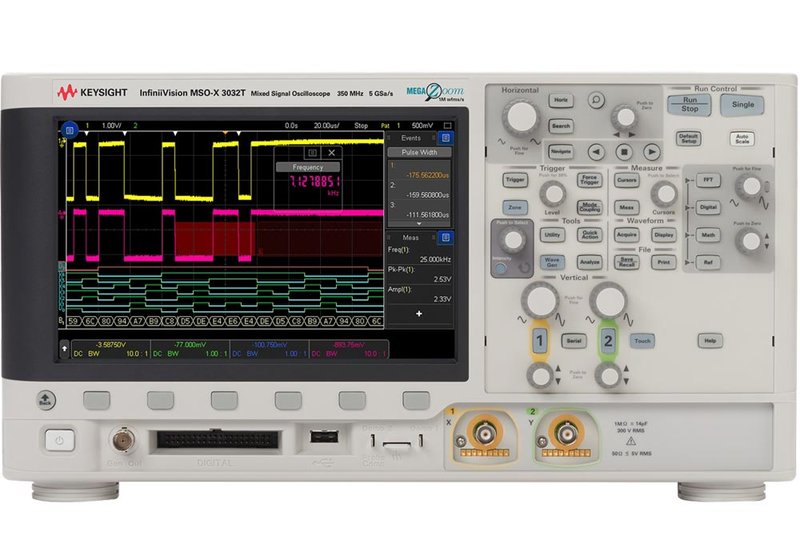Toggle the Wave Gen key
800x560 pixels.
(552, 262)
